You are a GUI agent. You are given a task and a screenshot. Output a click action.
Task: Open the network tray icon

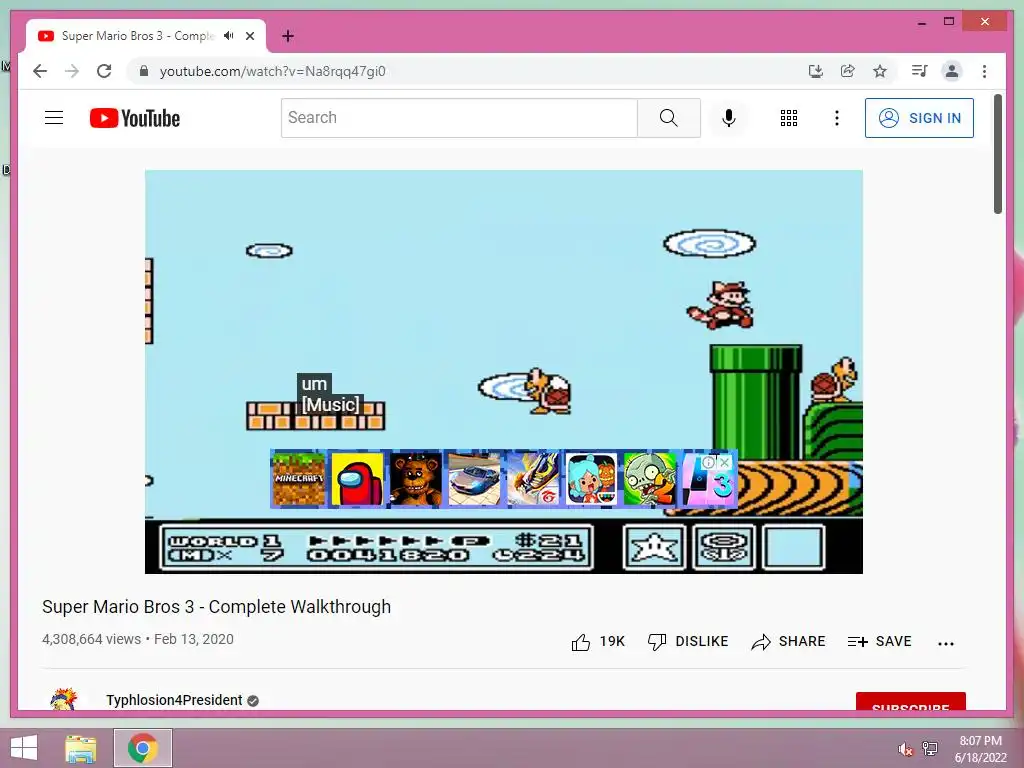930,749
